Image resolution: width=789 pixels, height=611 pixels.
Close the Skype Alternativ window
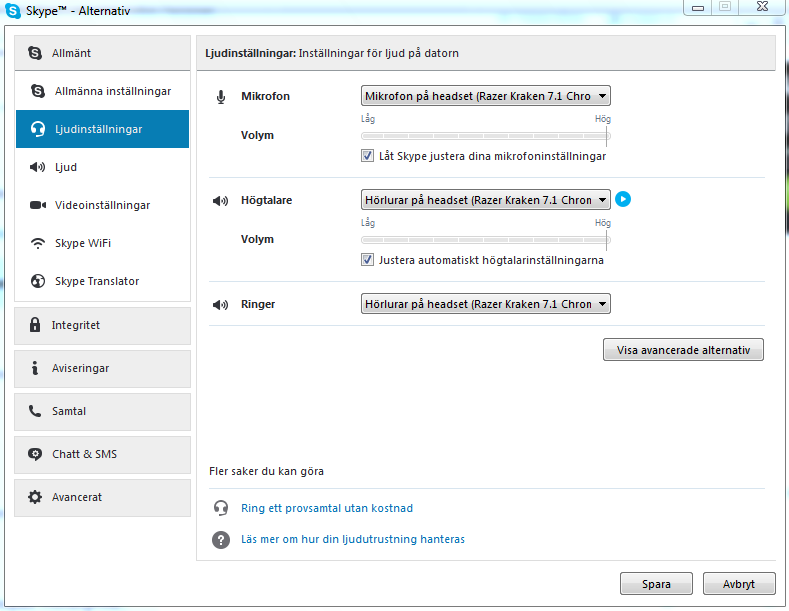click(762, 7)
